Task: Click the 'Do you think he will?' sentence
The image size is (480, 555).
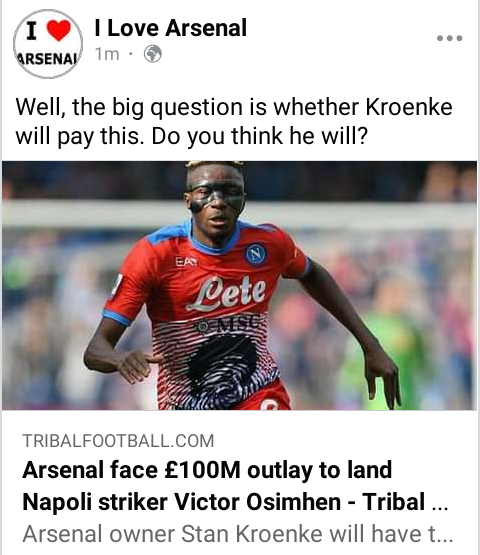Action: 260,136
